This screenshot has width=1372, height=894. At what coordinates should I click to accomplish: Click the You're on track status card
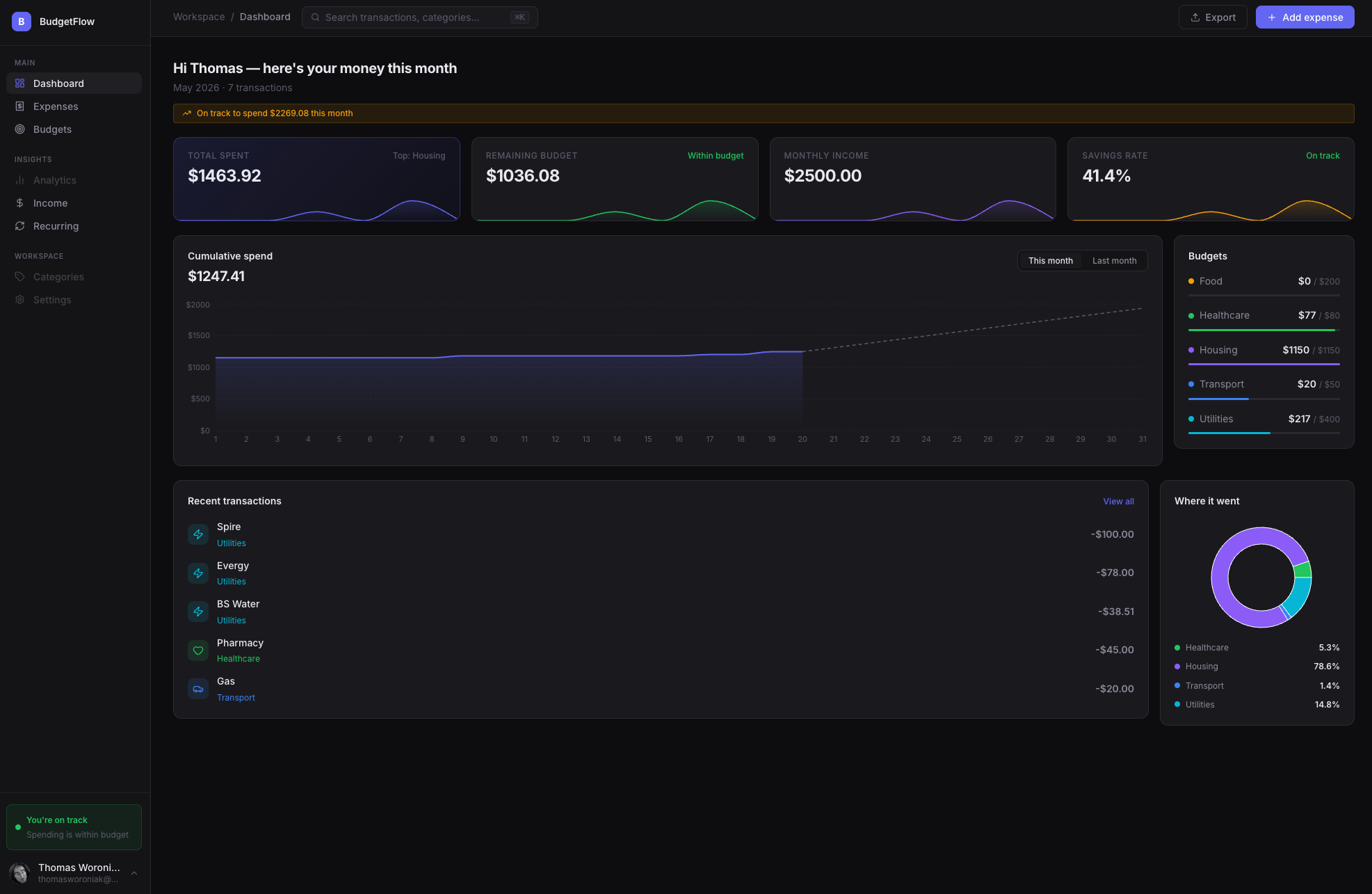pos(74,827)
